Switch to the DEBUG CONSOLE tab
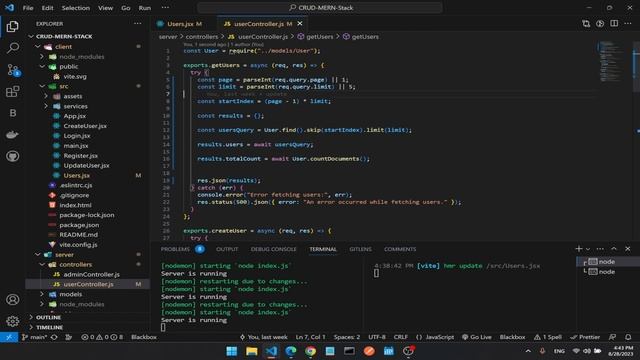This screenshot has width=640, height=360. click(273, 249)
